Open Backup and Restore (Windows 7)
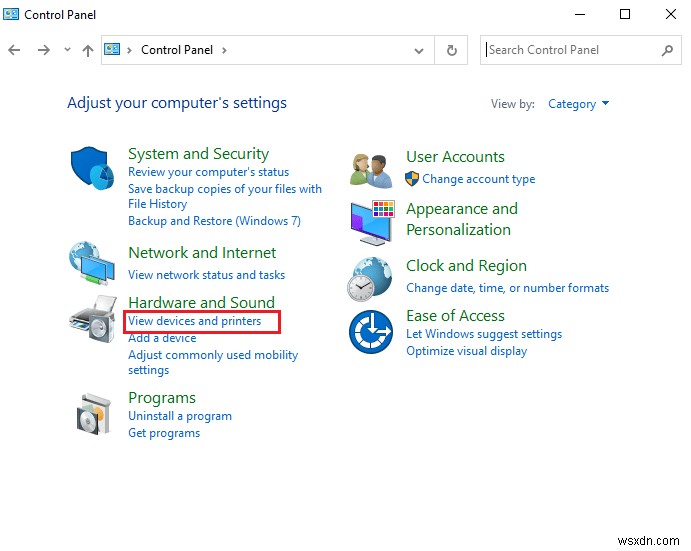691x551 pixels. pyautogui.click(x=214, y=221)
